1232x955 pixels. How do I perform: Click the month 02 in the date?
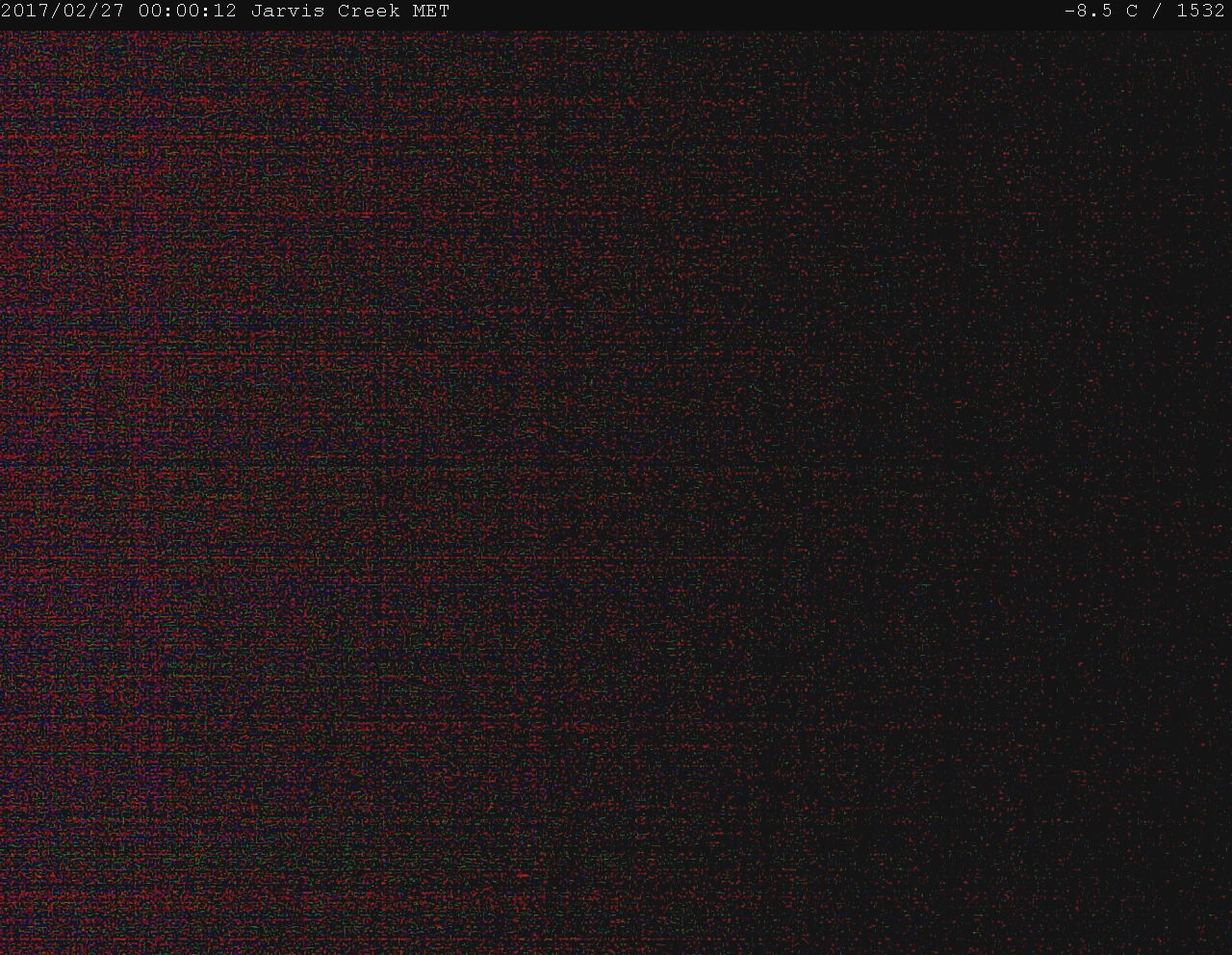click(x=73, y=12)
